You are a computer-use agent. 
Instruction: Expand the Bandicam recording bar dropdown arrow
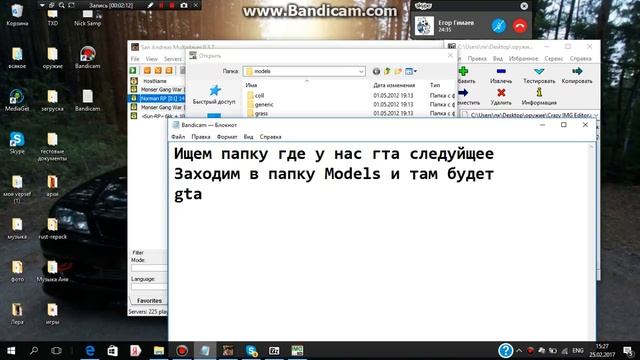point(42,5)
